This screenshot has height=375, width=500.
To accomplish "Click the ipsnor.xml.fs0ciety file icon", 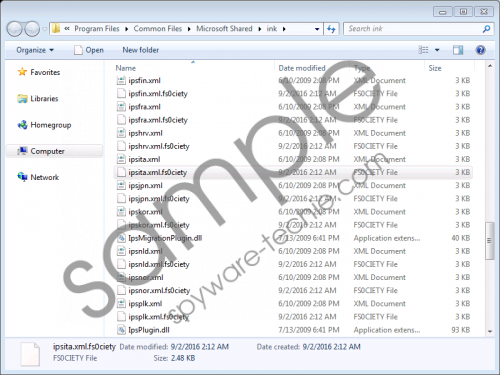I will click(x=121, y=290).
